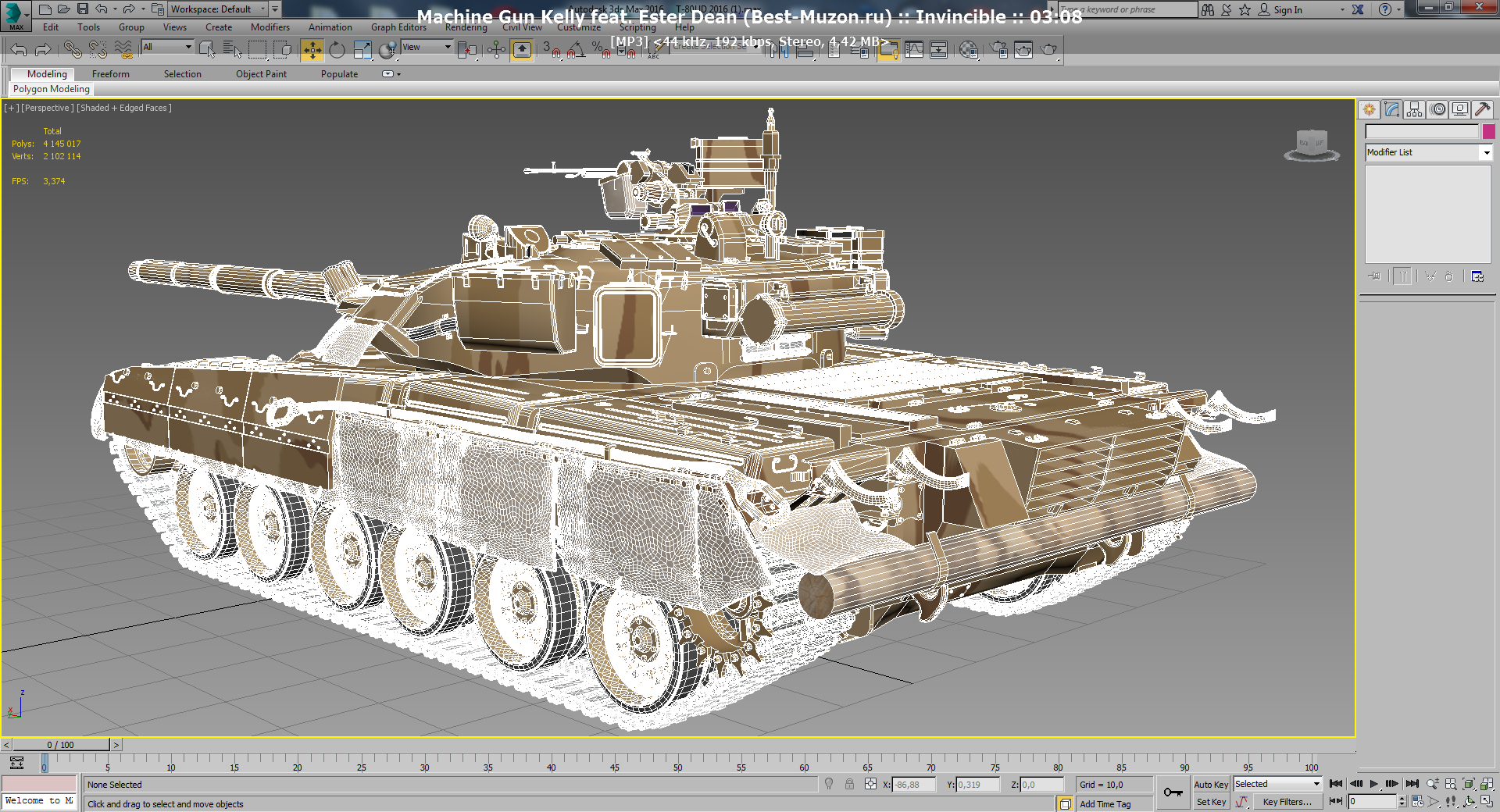Open the Selection Filter dropdown showing All
This screenshot has height=812, width=1500.
166,47
